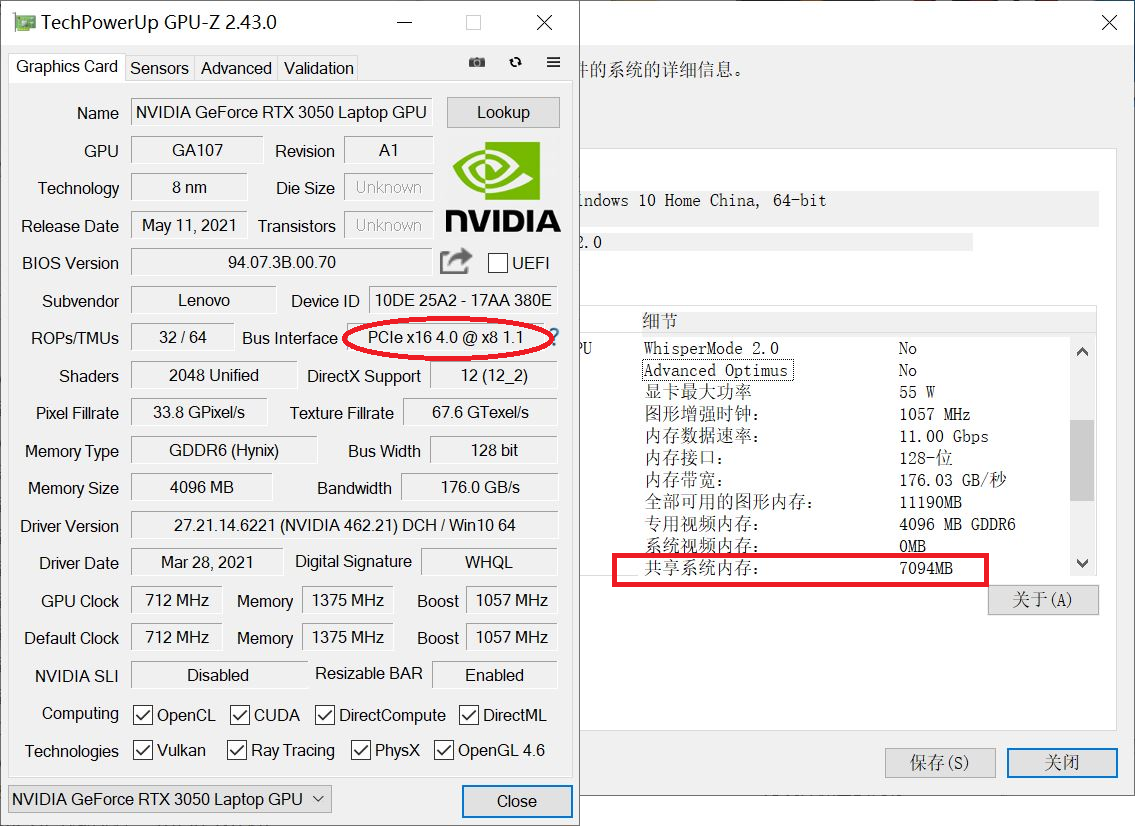Click the Bus Interface PCIe field

point(445,337)
